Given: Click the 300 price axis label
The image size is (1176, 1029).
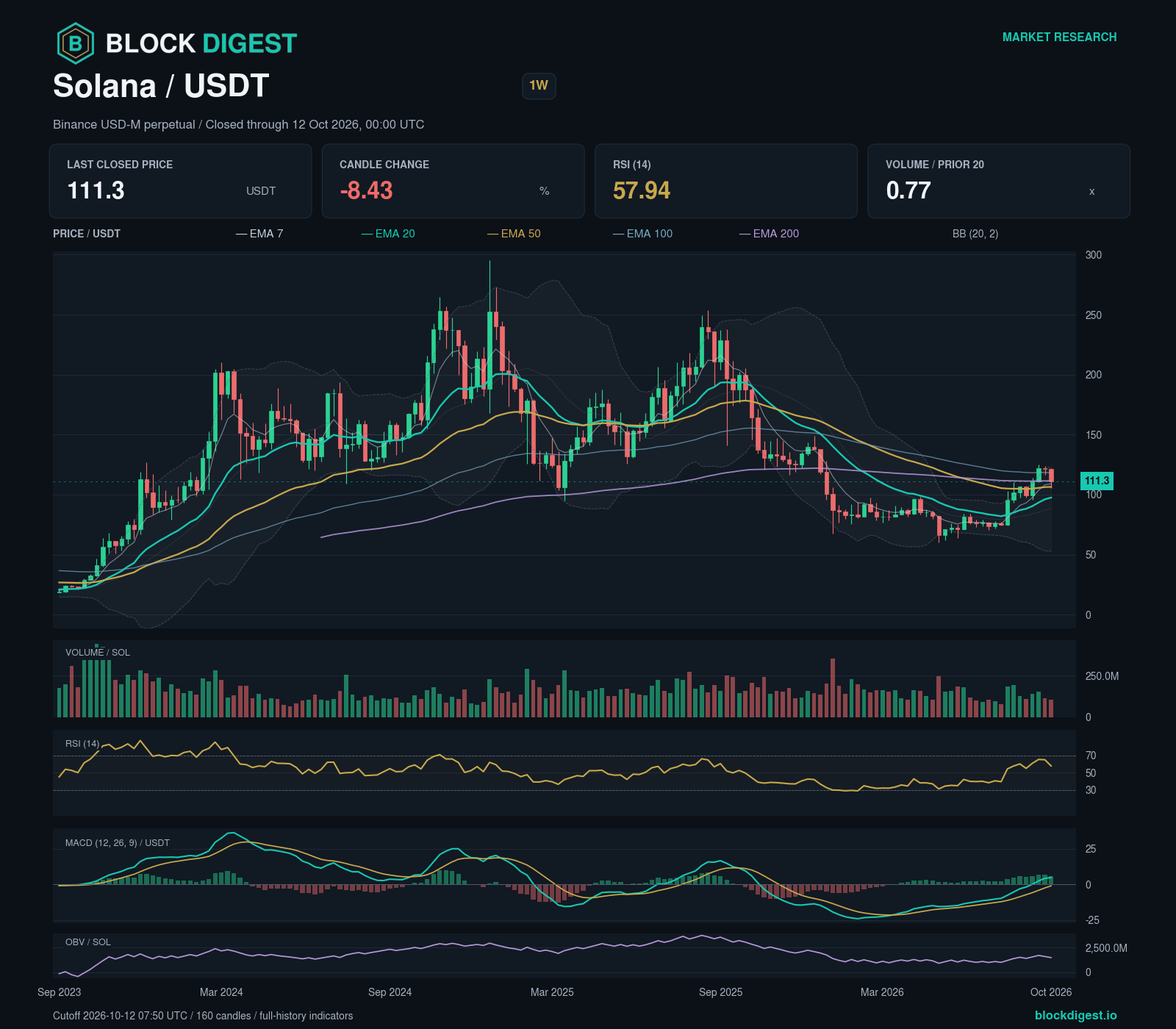Looking at the screenshot, I should [1094, 255].
